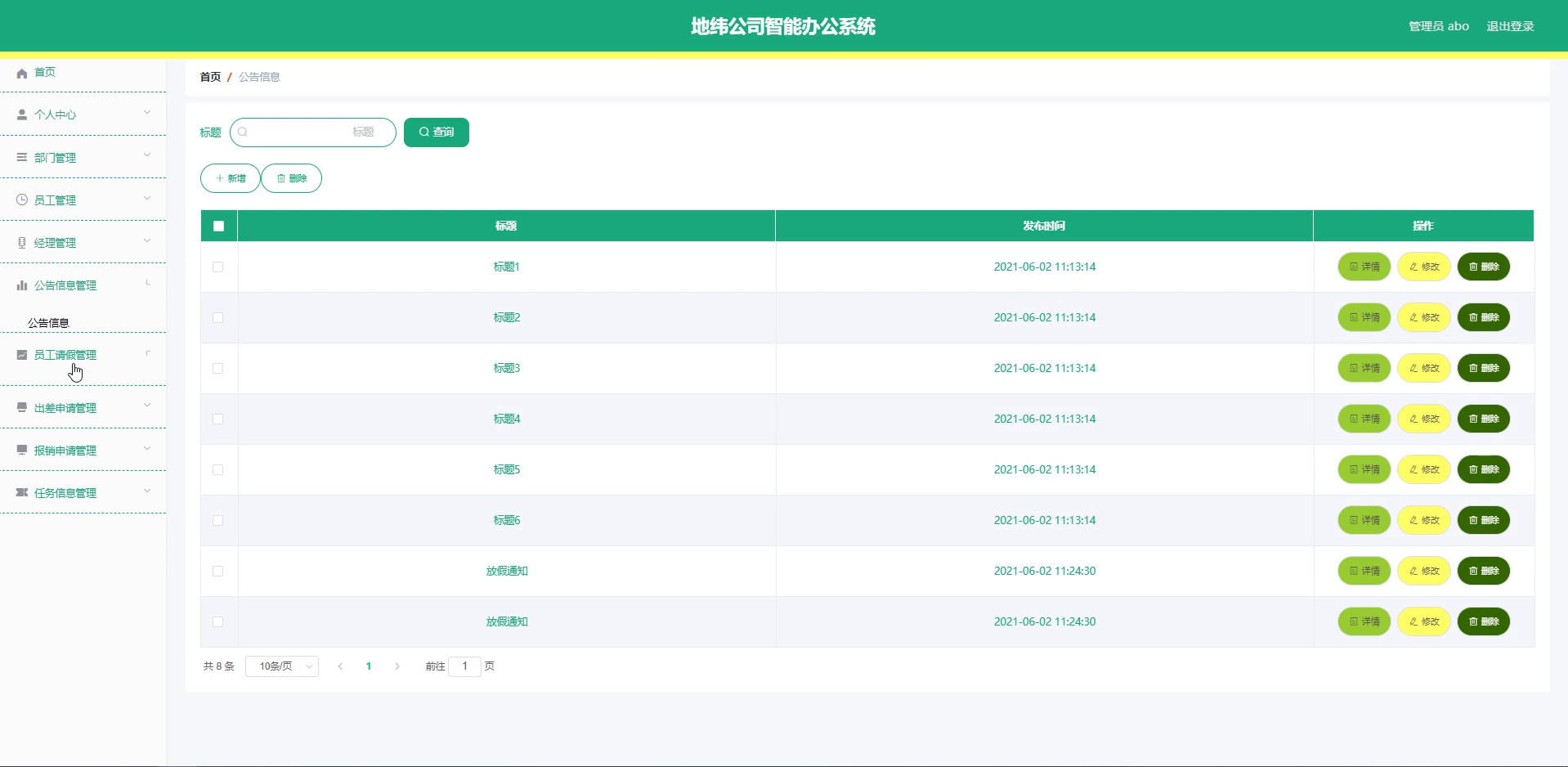Select the checkbox for the first 放假通知 row
This screenshot has width=1568, height=767.
click(x=217, y=571)
